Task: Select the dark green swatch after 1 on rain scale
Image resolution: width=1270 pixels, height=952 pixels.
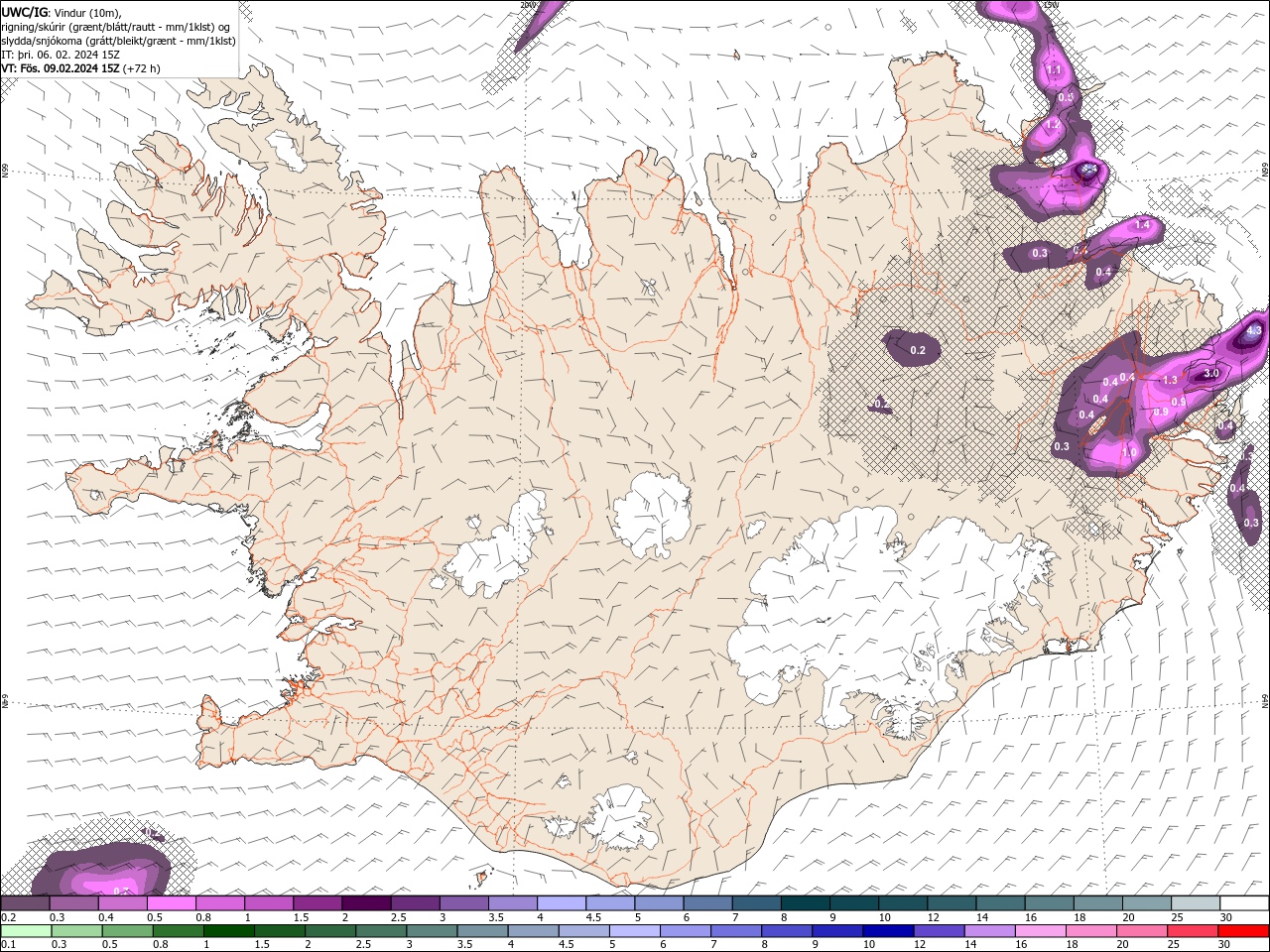Action: click(228, 931)
